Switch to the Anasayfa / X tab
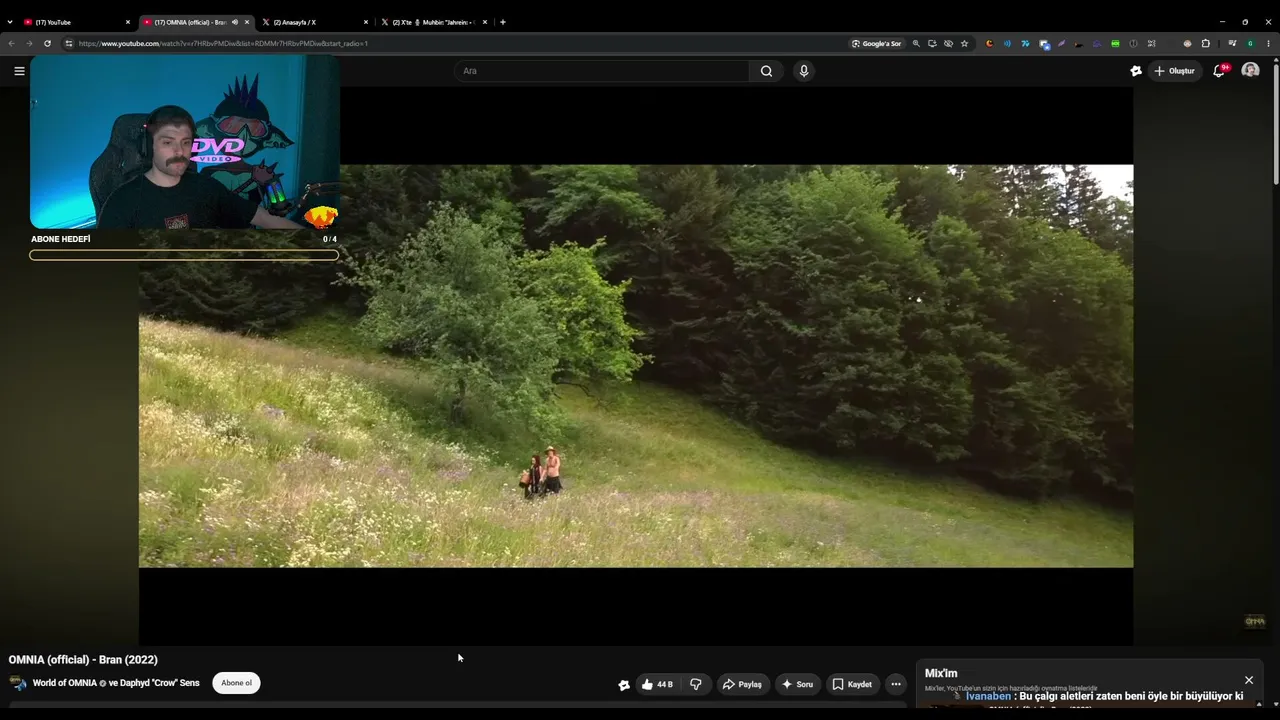The width and height of the screenshot is (1280, 720). pos(313,22)
